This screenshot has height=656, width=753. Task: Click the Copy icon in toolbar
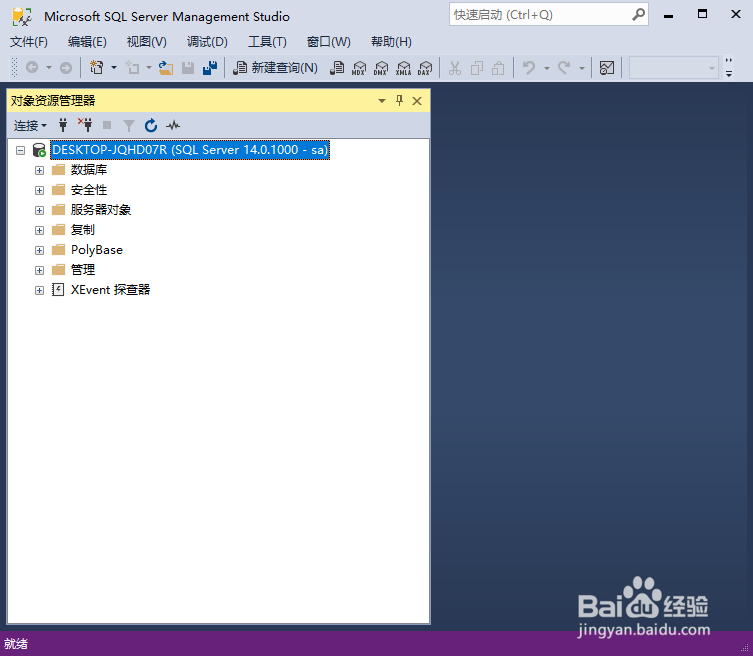pyautogui.click(x=476, y=68)
